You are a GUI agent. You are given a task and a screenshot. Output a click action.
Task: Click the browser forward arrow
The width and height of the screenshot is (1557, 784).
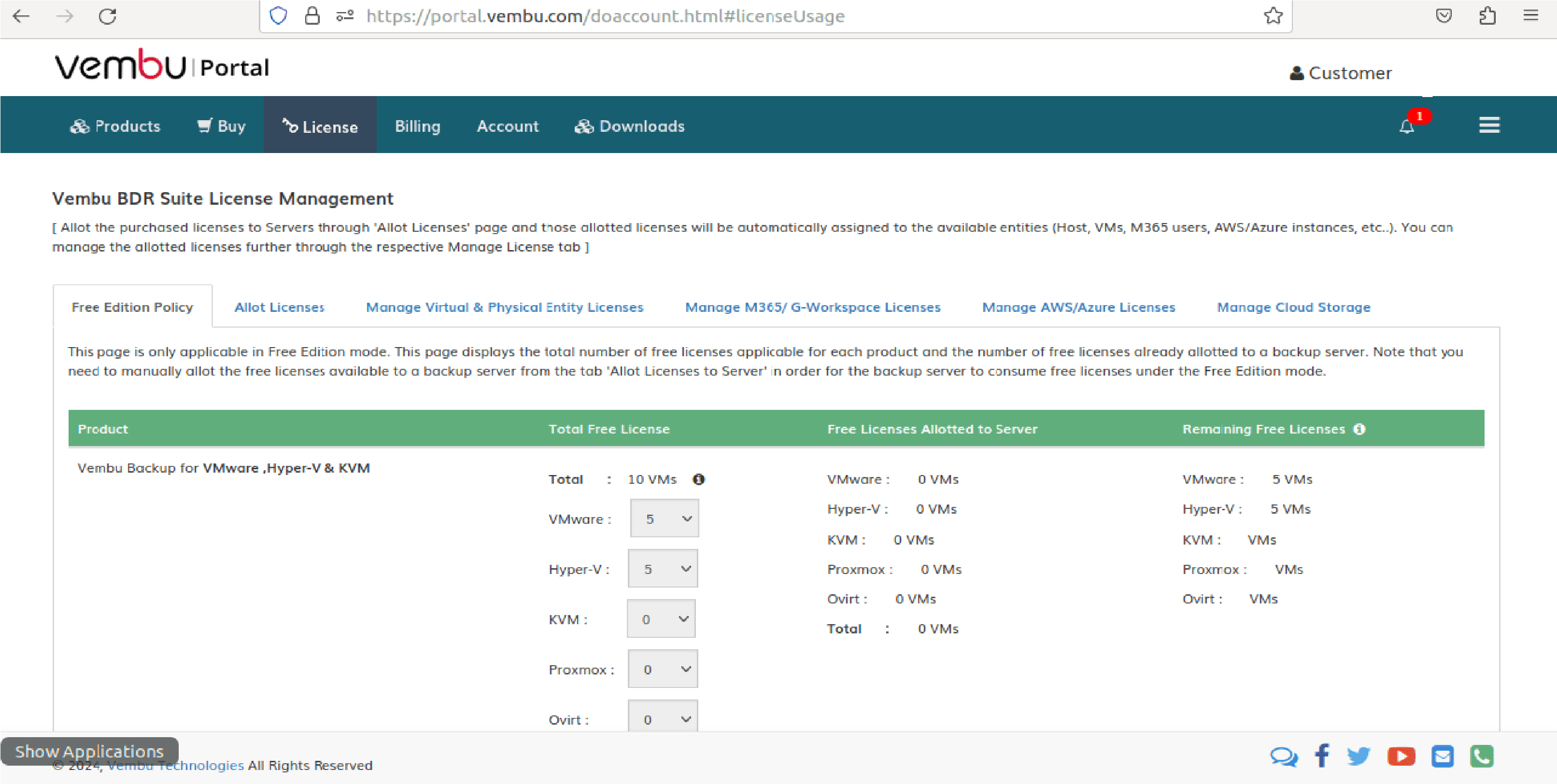point(64,16)
